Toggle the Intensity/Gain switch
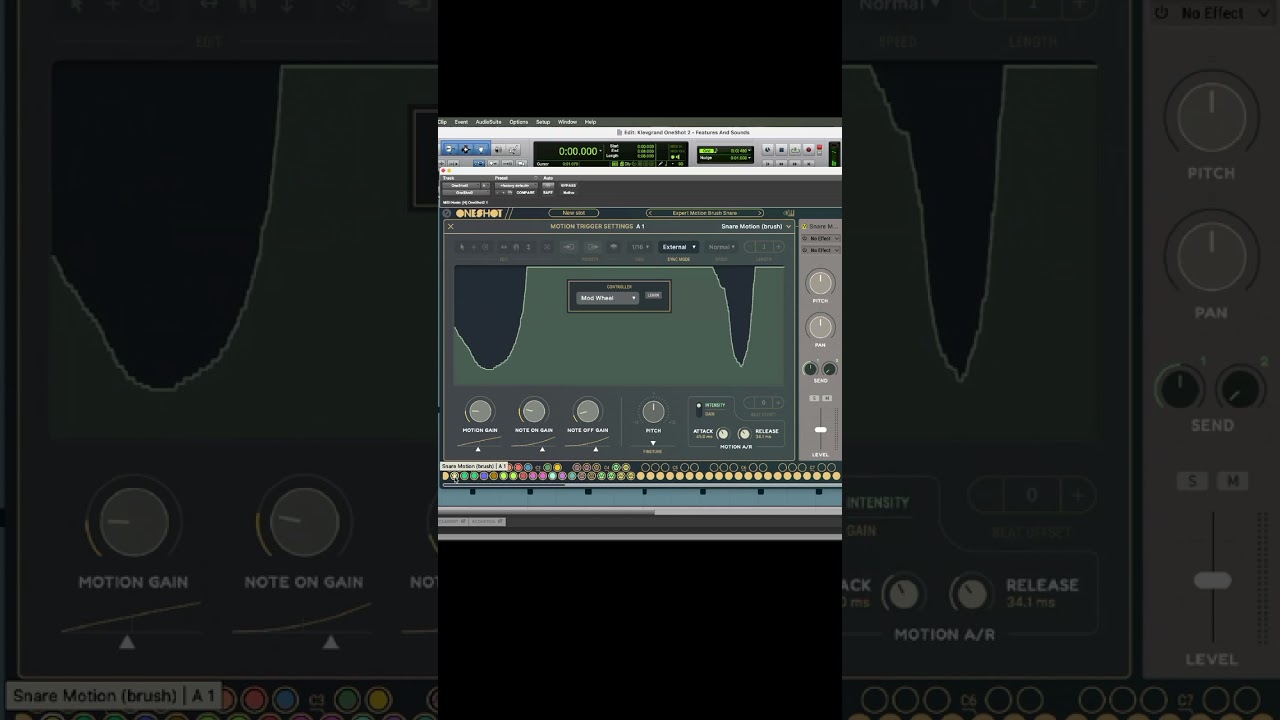 pos(699,409)
